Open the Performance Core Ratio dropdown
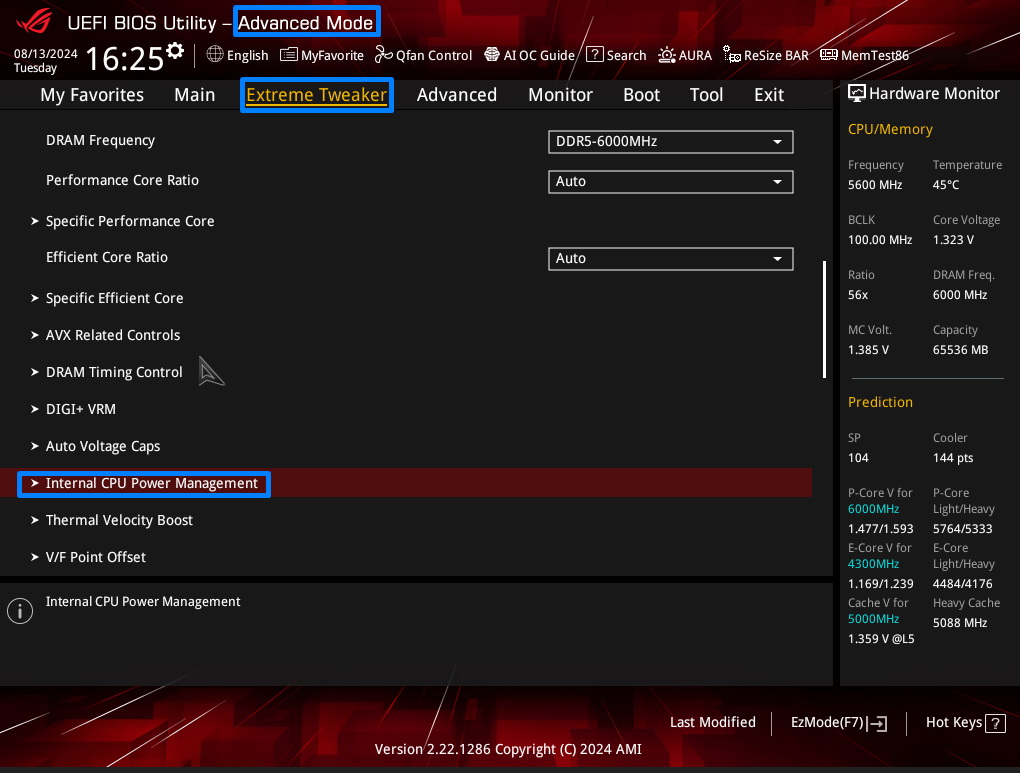The width and height of the screenshot is (1020, 773). (x=671, y=182)
